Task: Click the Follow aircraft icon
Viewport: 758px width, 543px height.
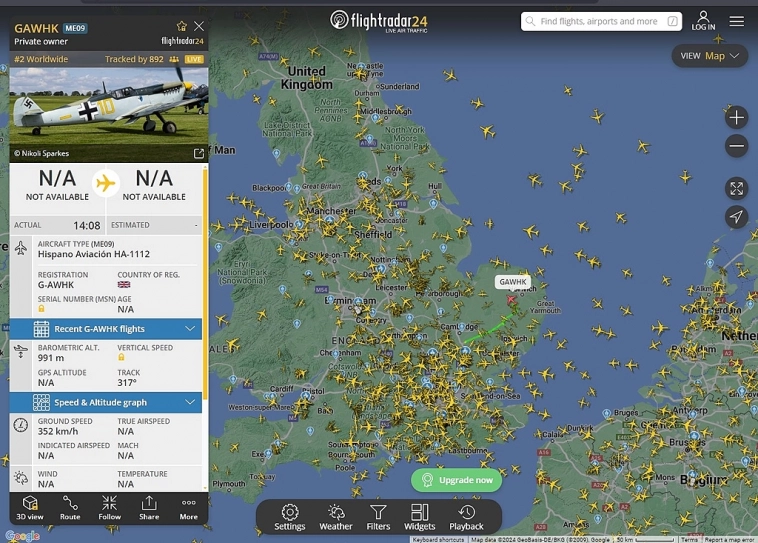Action: tap(110, 508)
